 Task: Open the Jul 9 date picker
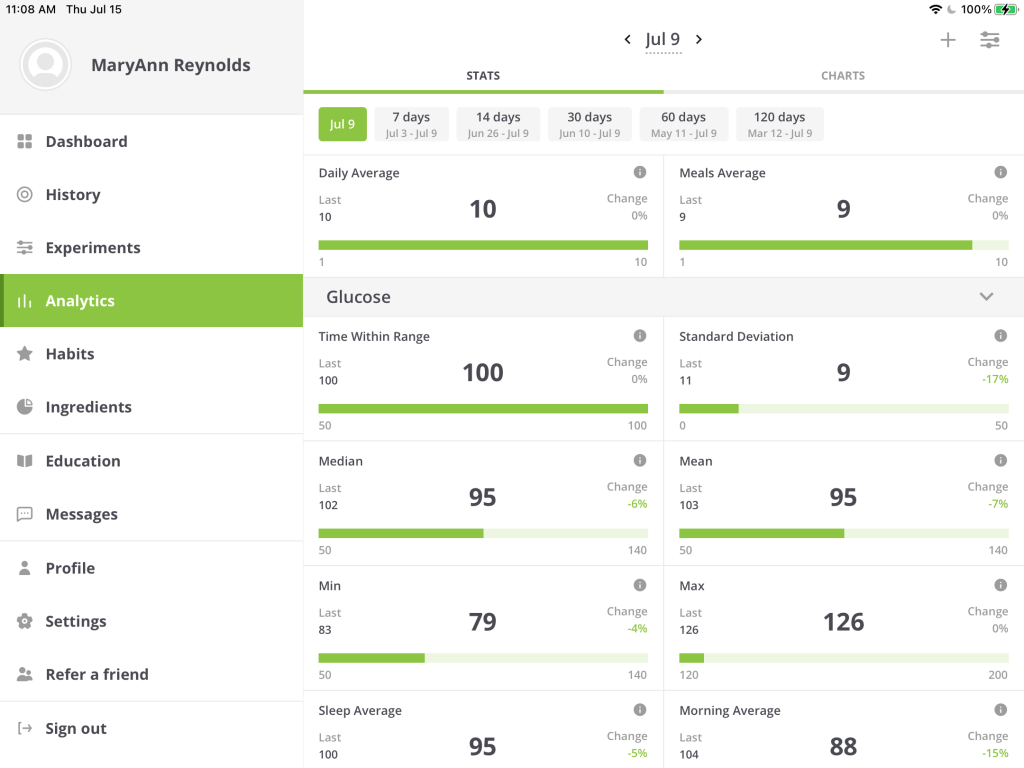(x=663, y=40)
